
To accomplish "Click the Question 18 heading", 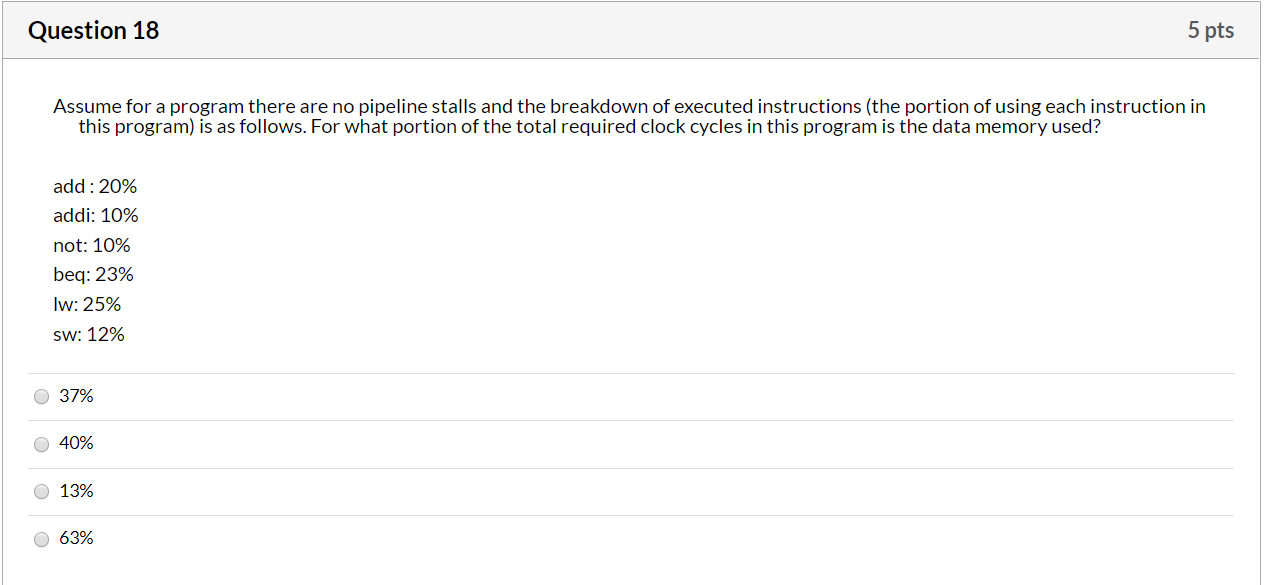I will pos(93,30).
